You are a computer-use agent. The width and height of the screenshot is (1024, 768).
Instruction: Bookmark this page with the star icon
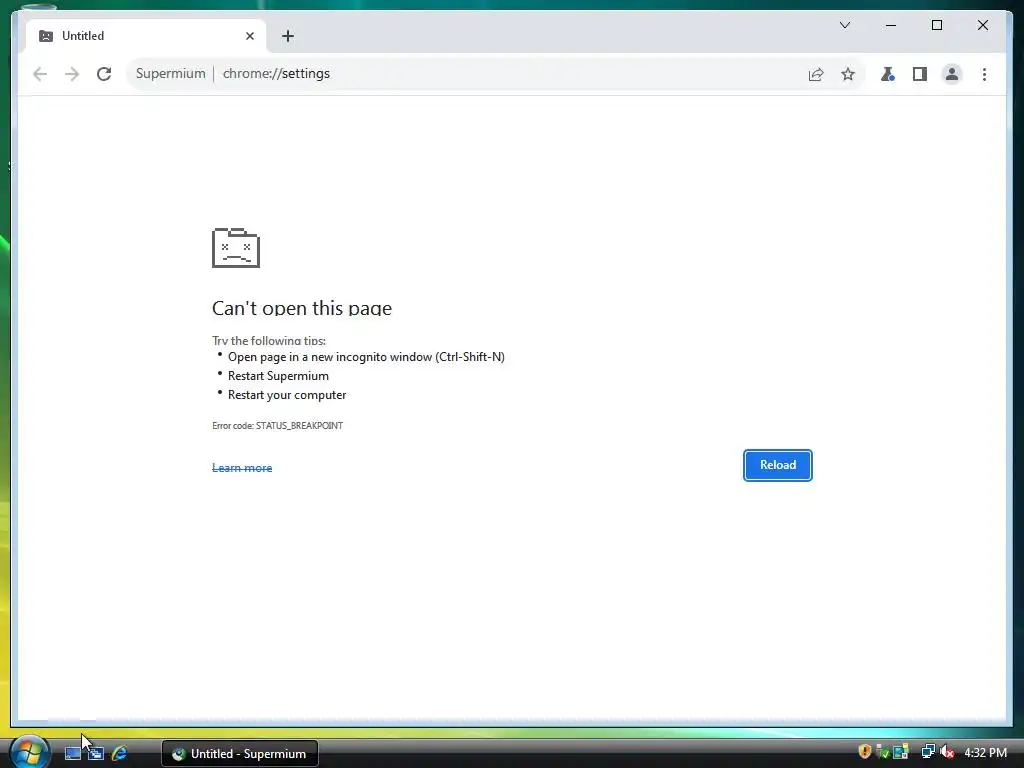point(848,74)
